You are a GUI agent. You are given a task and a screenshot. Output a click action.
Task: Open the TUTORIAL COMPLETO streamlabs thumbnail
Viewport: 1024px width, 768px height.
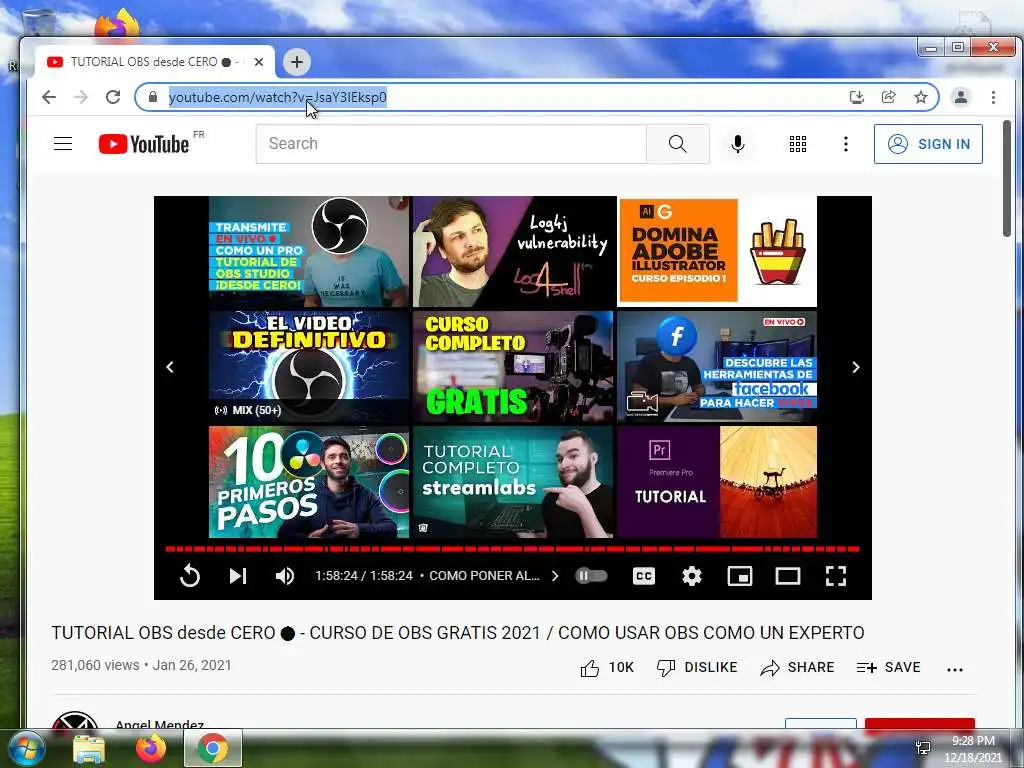coord(513,482)
